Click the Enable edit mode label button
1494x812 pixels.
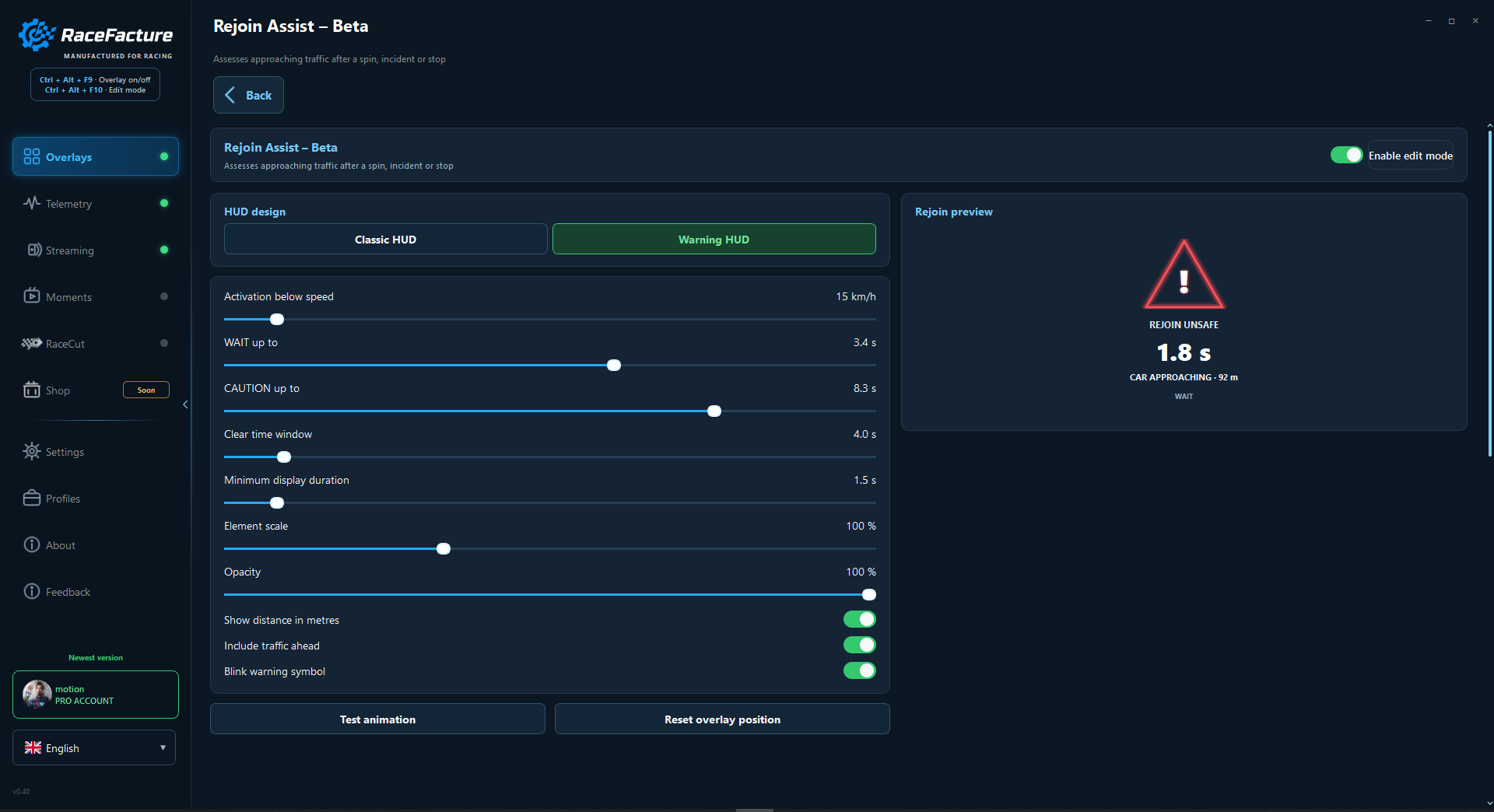coord(1410,156)
